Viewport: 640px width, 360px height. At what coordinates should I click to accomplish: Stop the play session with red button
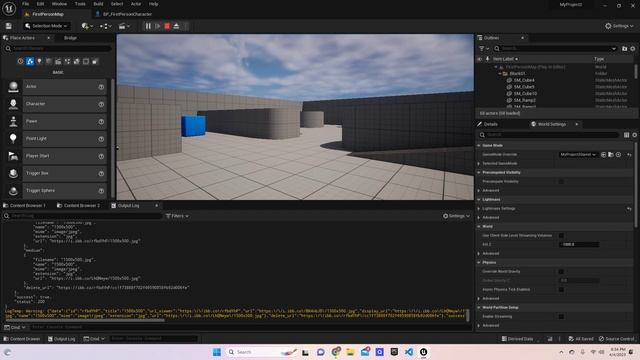167,26
